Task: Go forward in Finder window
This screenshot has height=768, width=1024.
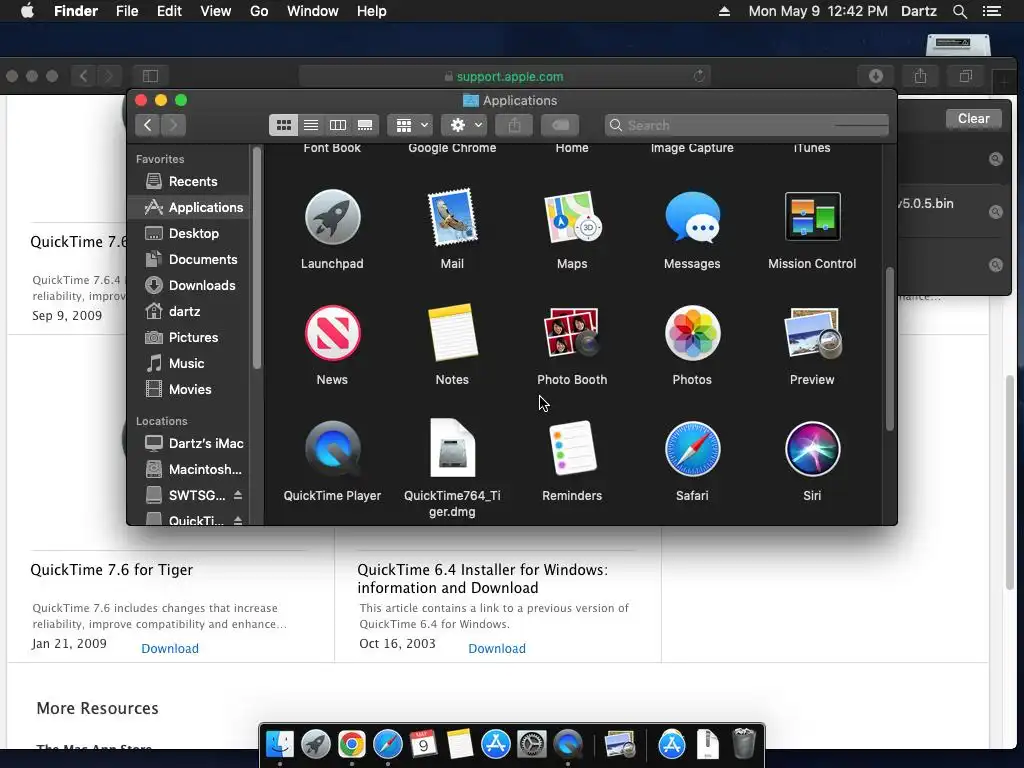Action: [x=174, y=125]
